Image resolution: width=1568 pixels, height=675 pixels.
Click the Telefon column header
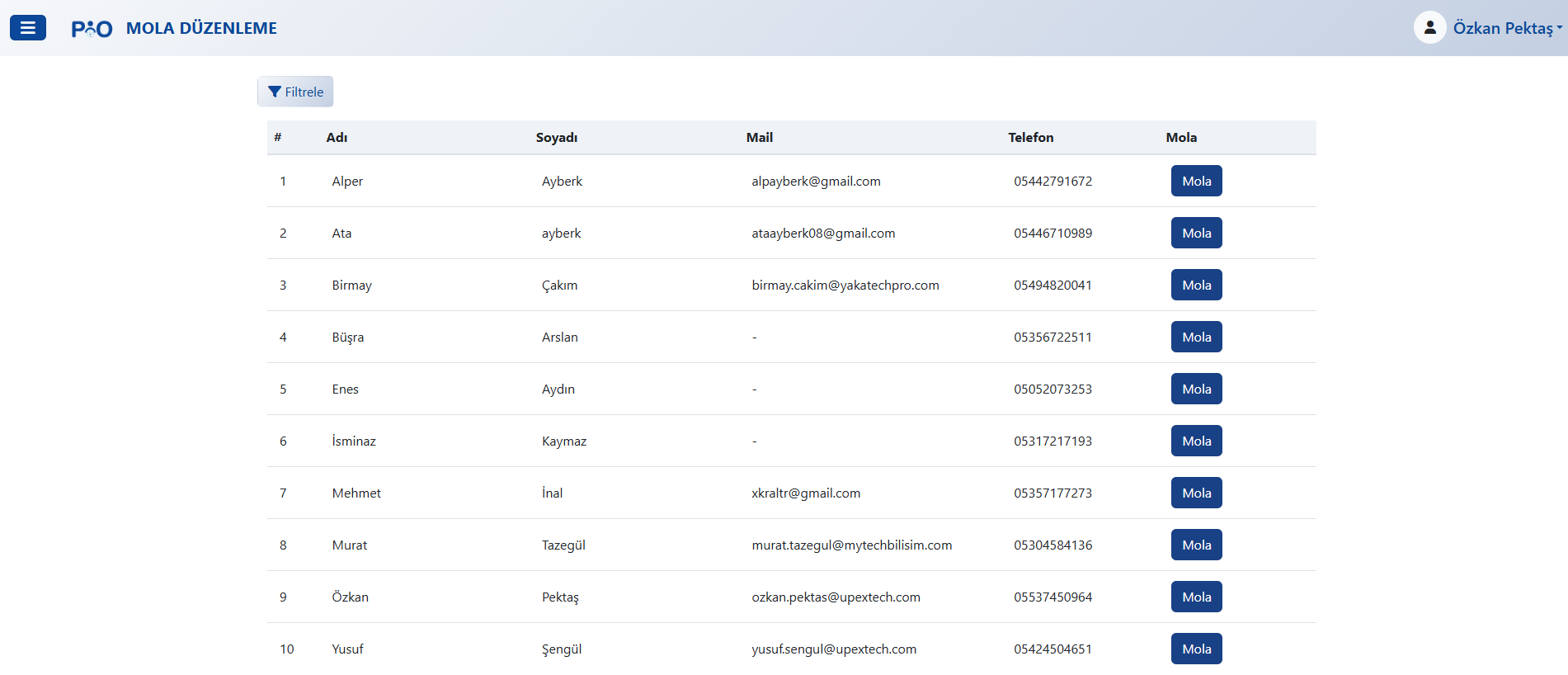1030,138
